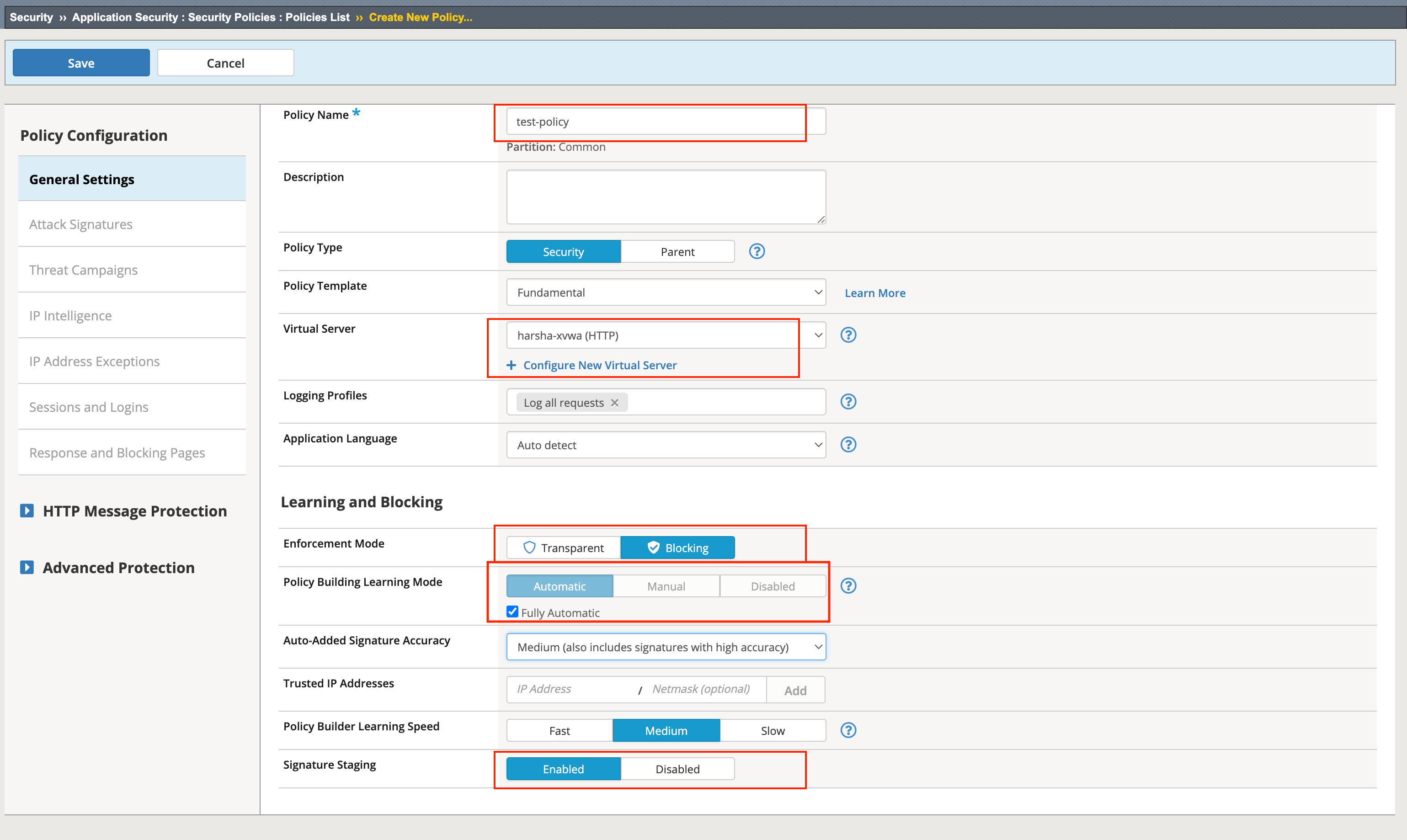Click the Learn More link
Screen dimensions: 1407x840
(x=875, y=292)
